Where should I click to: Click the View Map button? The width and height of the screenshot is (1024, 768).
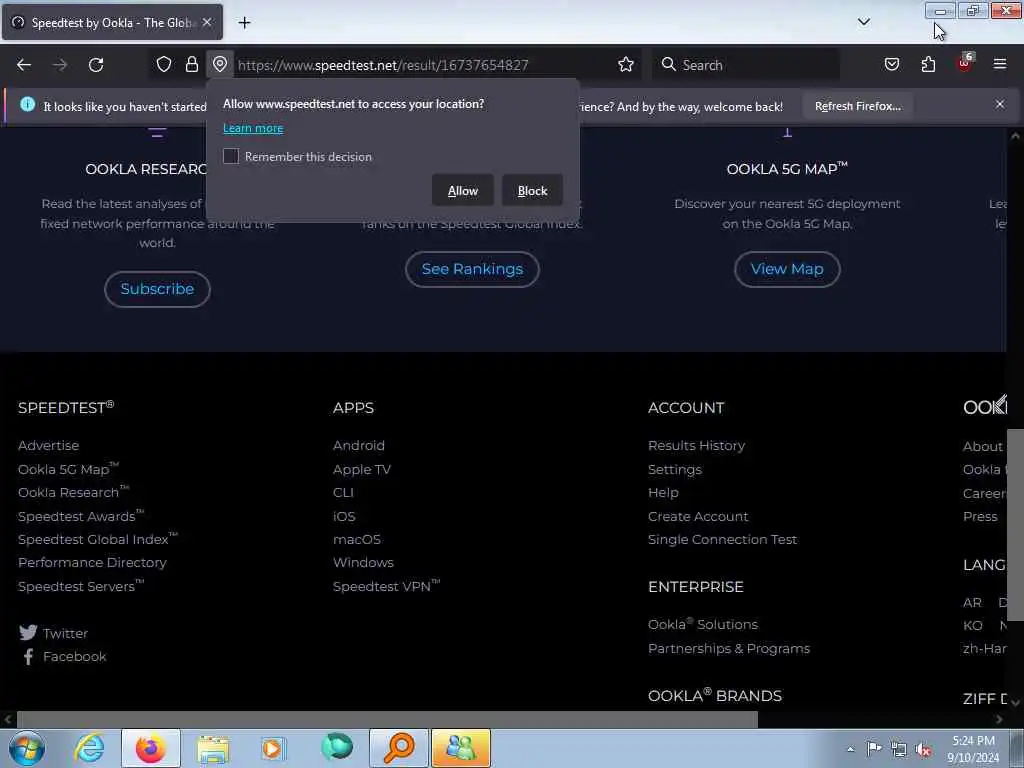coord(787,269)
